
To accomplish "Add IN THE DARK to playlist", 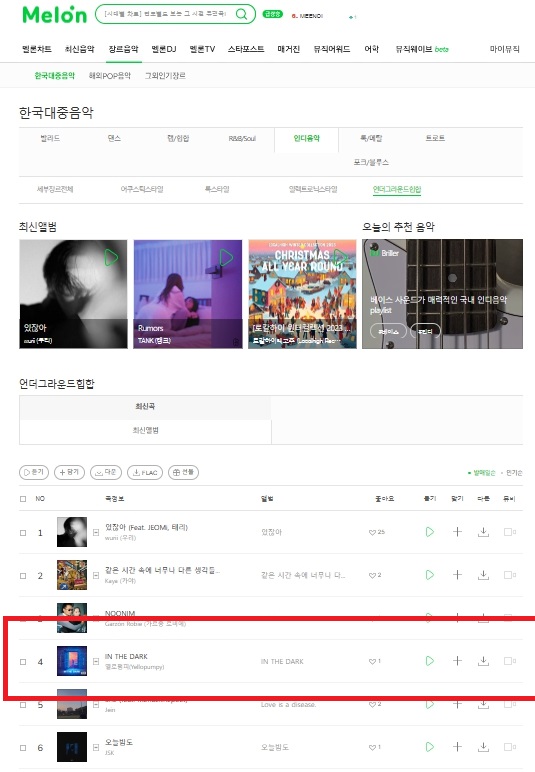I will pyautogui.click(x=457, y=661).
